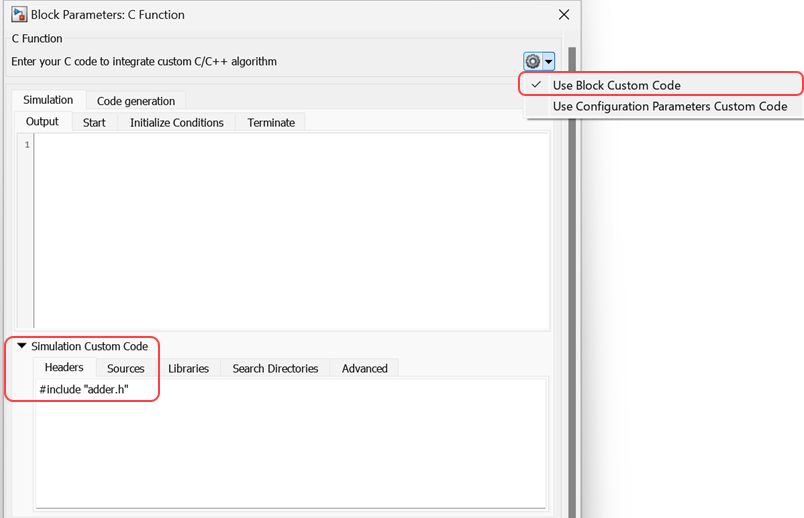
Task: Click the Advanced tab
Action: click(x=364, y=369)
